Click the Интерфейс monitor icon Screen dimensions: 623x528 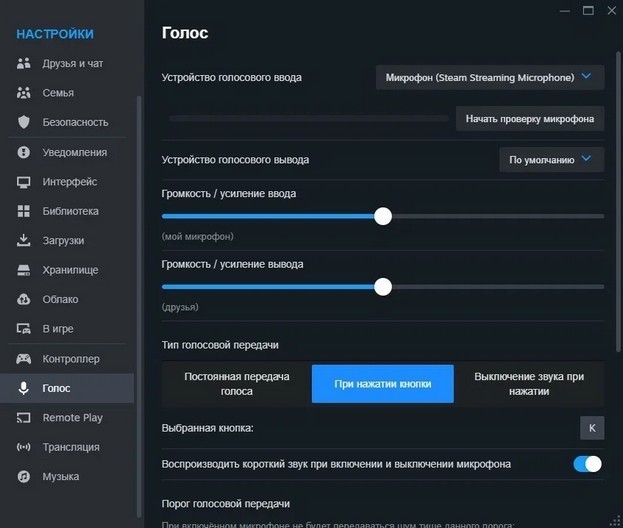(x=23, y=182)
